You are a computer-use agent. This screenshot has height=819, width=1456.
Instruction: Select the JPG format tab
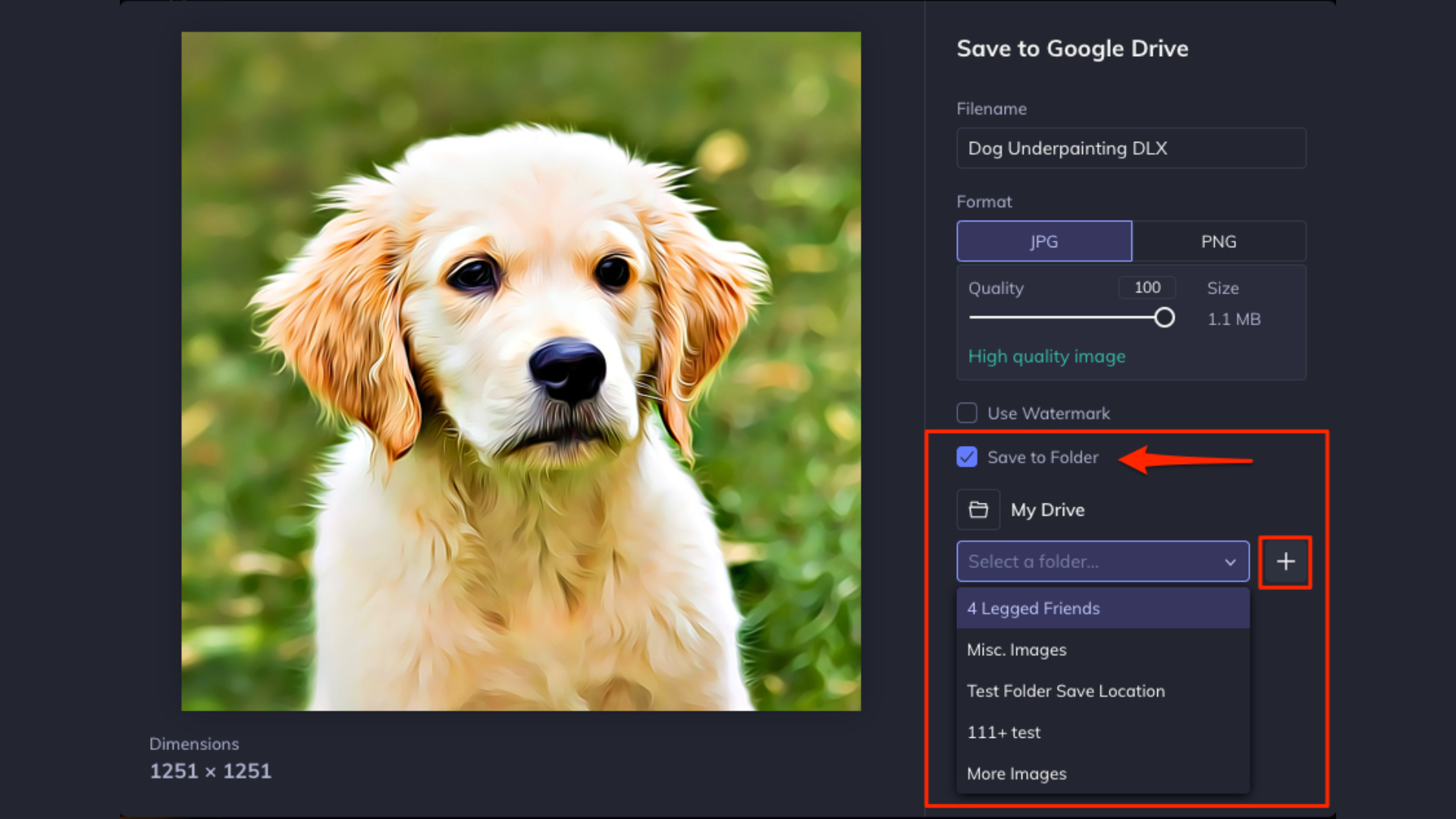point(1044,241)
